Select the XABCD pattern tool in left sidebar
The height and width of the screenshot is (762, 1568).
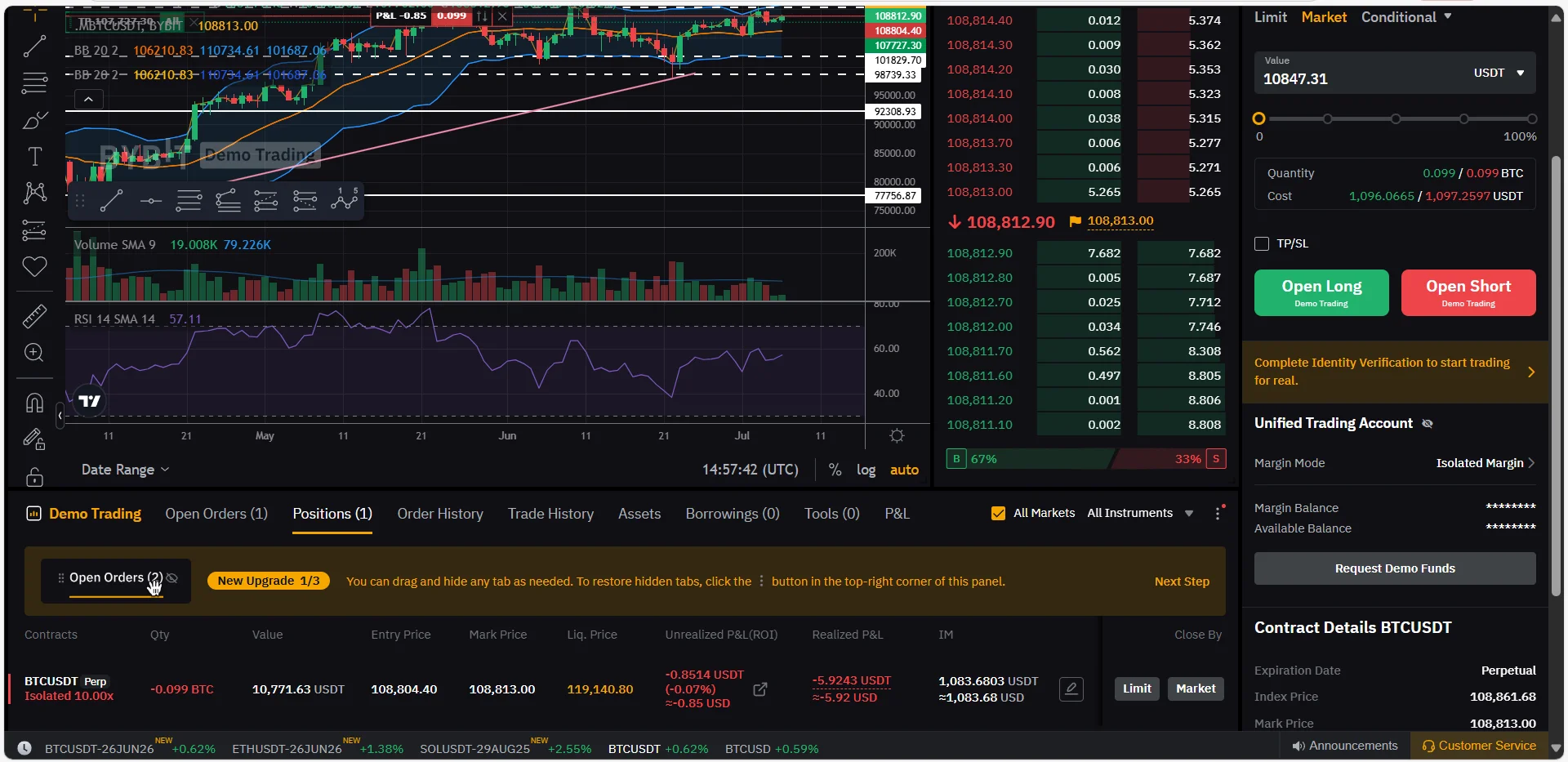click(34, 193)
